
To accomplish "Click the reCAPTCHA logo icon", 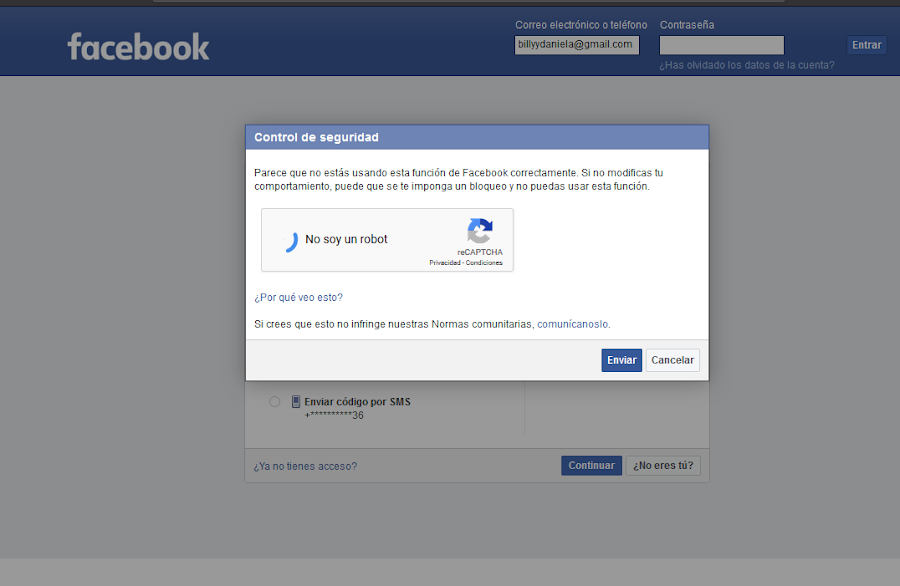I will tap(480, 231).
